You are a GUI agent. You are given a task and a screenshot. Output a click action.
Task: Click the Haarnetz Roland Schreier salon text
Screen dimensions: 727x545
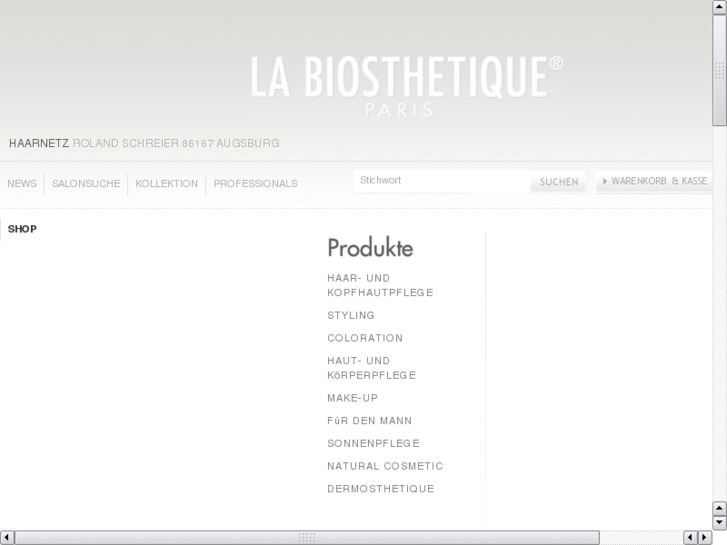[x=144, y=143]
